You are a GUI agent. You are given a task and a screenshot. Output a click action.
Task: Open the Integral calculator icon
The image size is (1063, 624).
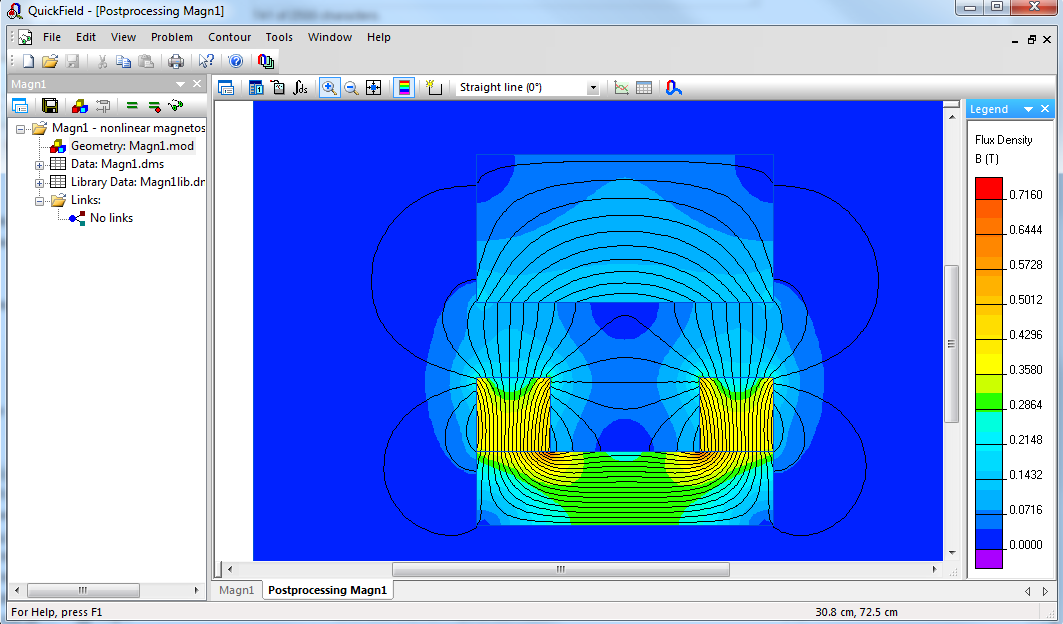tap(300, 87)
